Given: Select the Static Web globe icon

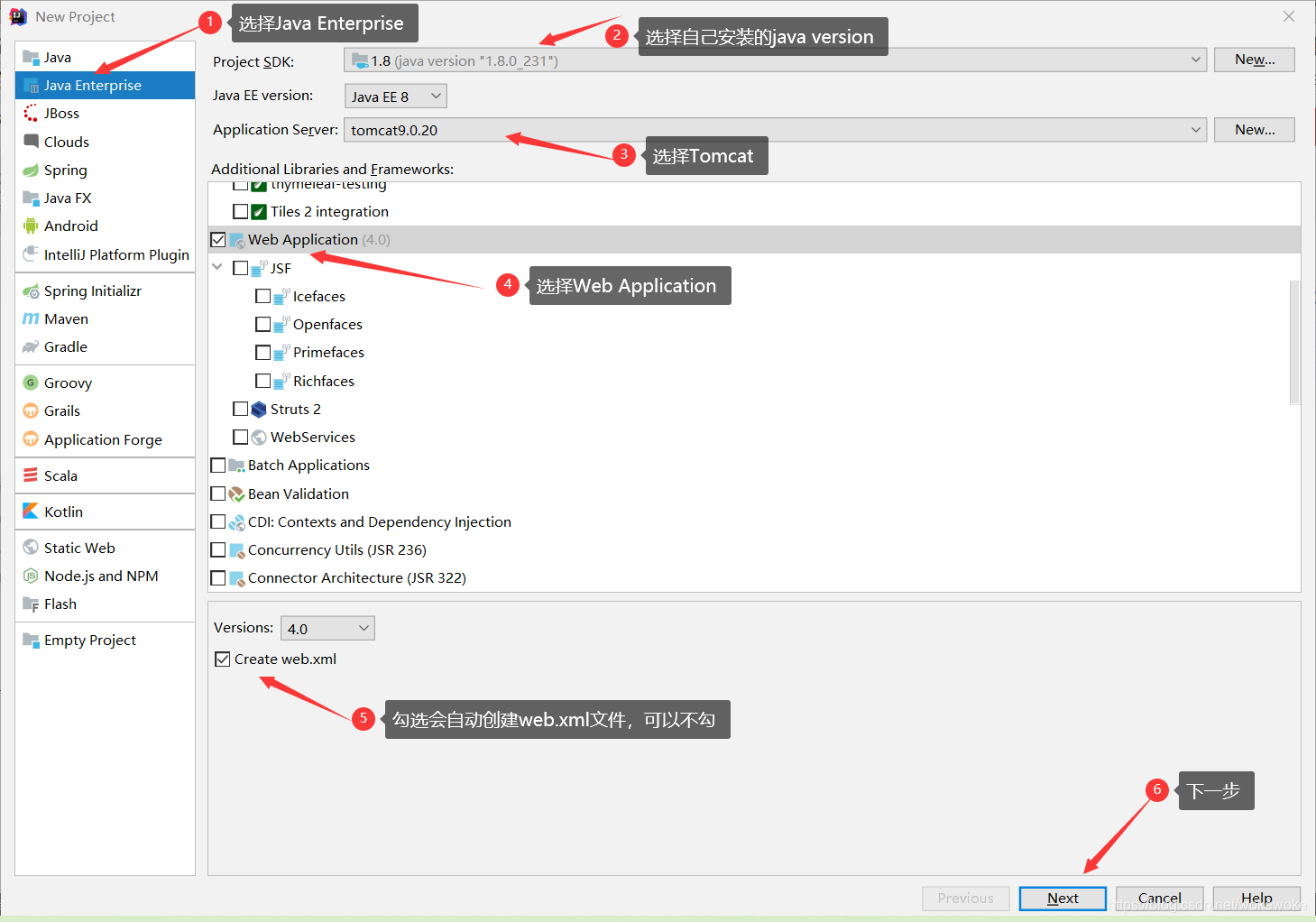Looking at the screenshot, I should [31, 548].
